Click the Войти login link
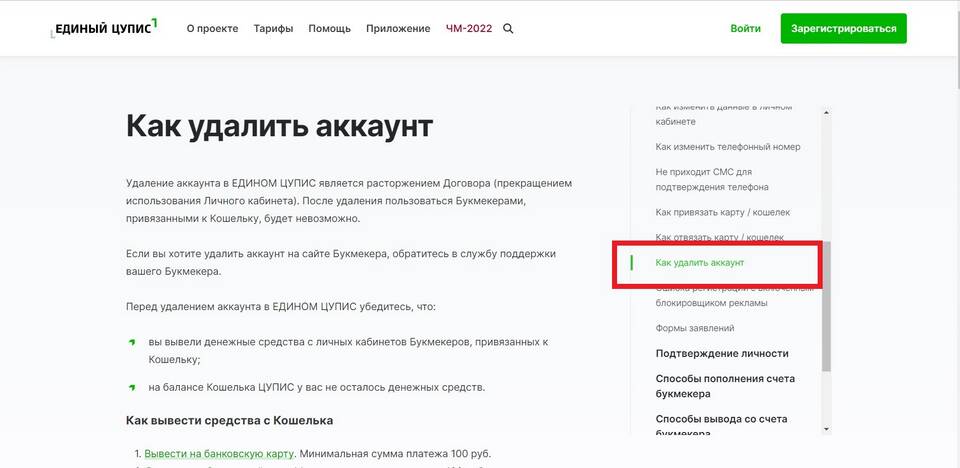960x468 pixels. pyautogui.click(x=745, y=29)
